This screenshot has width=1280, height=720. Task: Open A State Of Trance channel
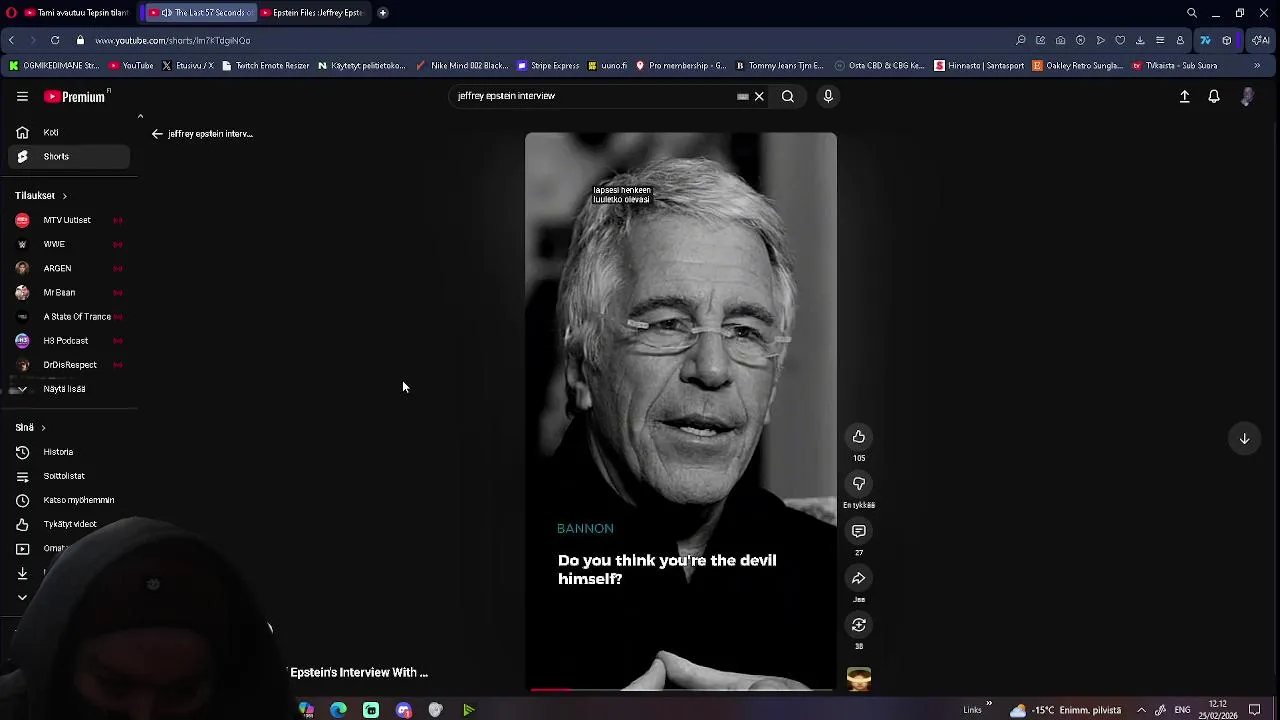[x=69, y=316]
